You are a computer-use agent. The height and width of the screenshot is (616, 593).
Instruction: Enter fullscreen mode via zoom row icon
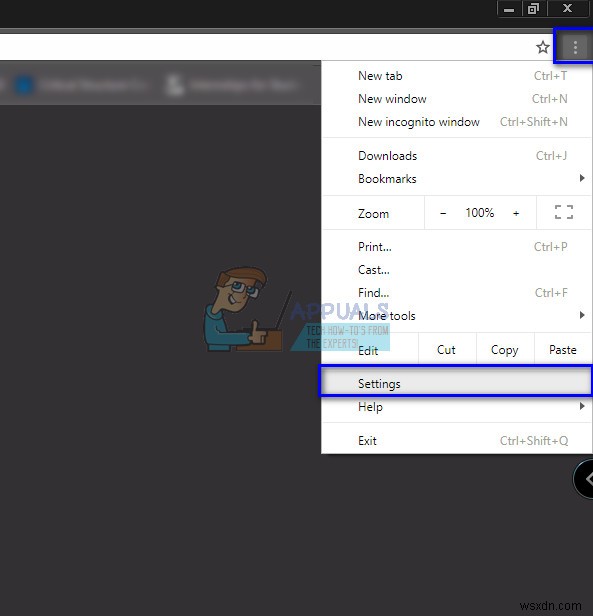click(564, 212)
